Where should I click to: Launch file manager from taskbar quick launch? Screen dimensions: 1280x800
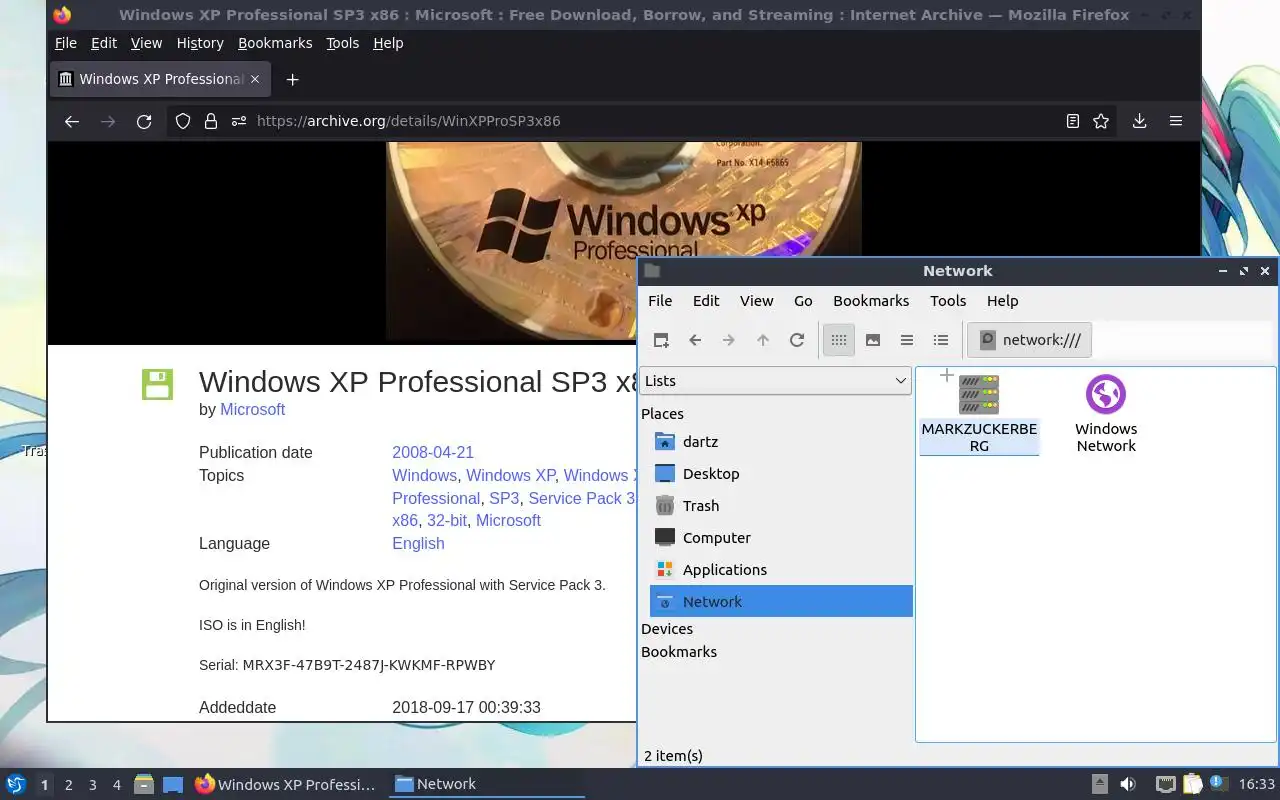click(144, 785)
